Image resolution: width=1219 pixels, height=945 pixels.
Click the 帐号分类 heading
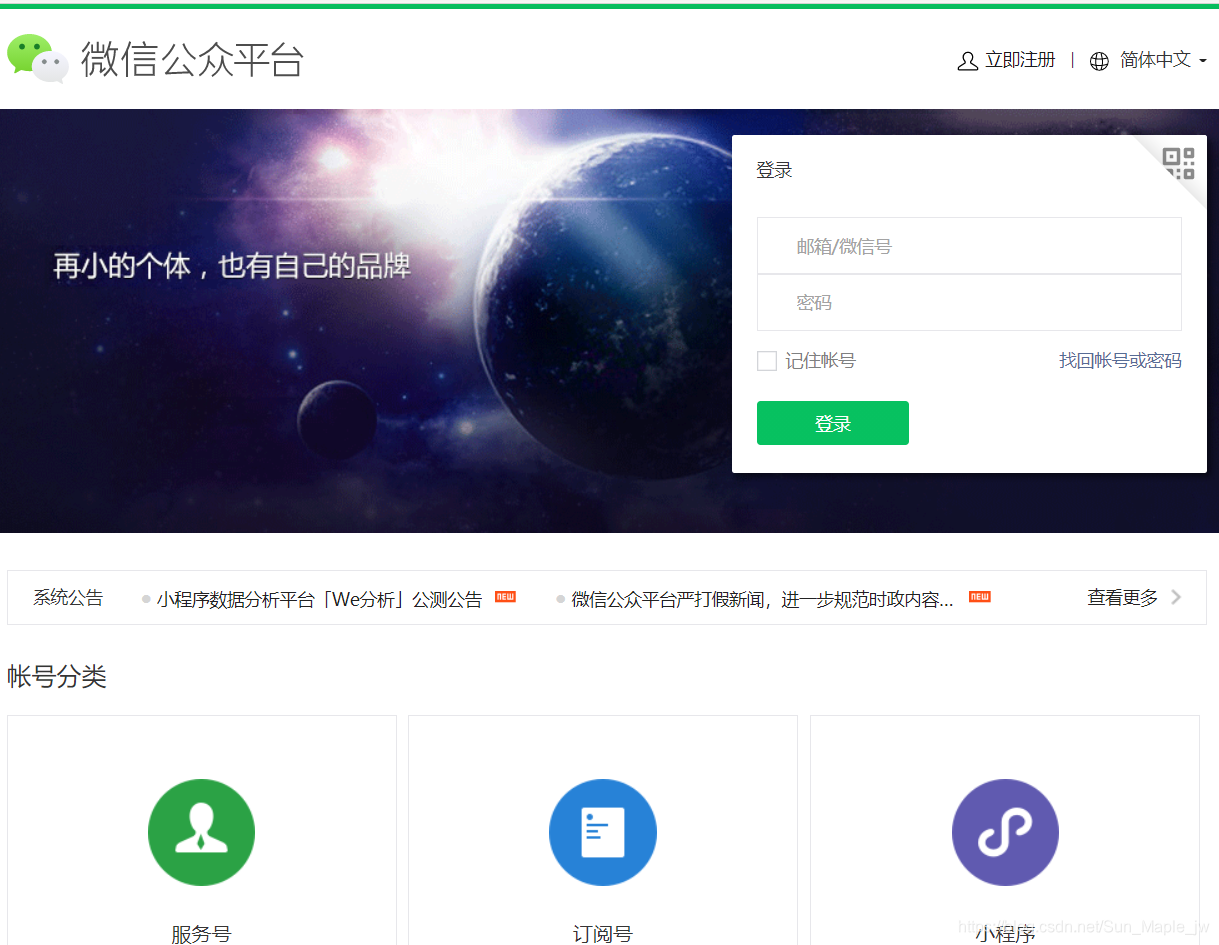[x=57, y=677]
